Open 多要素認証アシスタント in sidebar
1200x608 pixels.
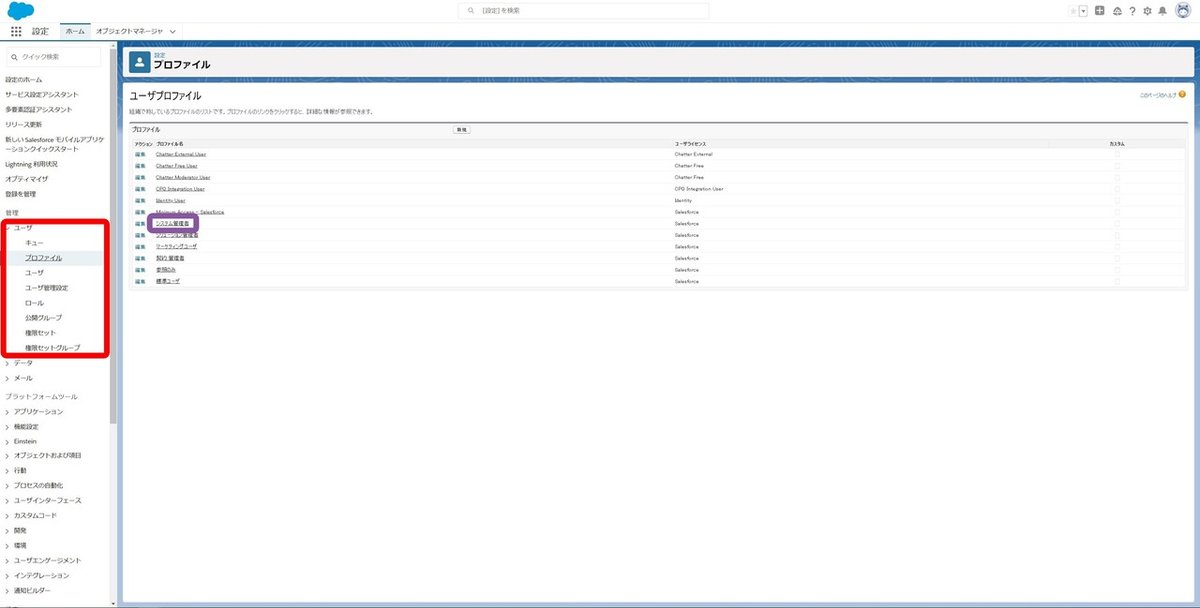pyautogui.click(x=39, y=109)
